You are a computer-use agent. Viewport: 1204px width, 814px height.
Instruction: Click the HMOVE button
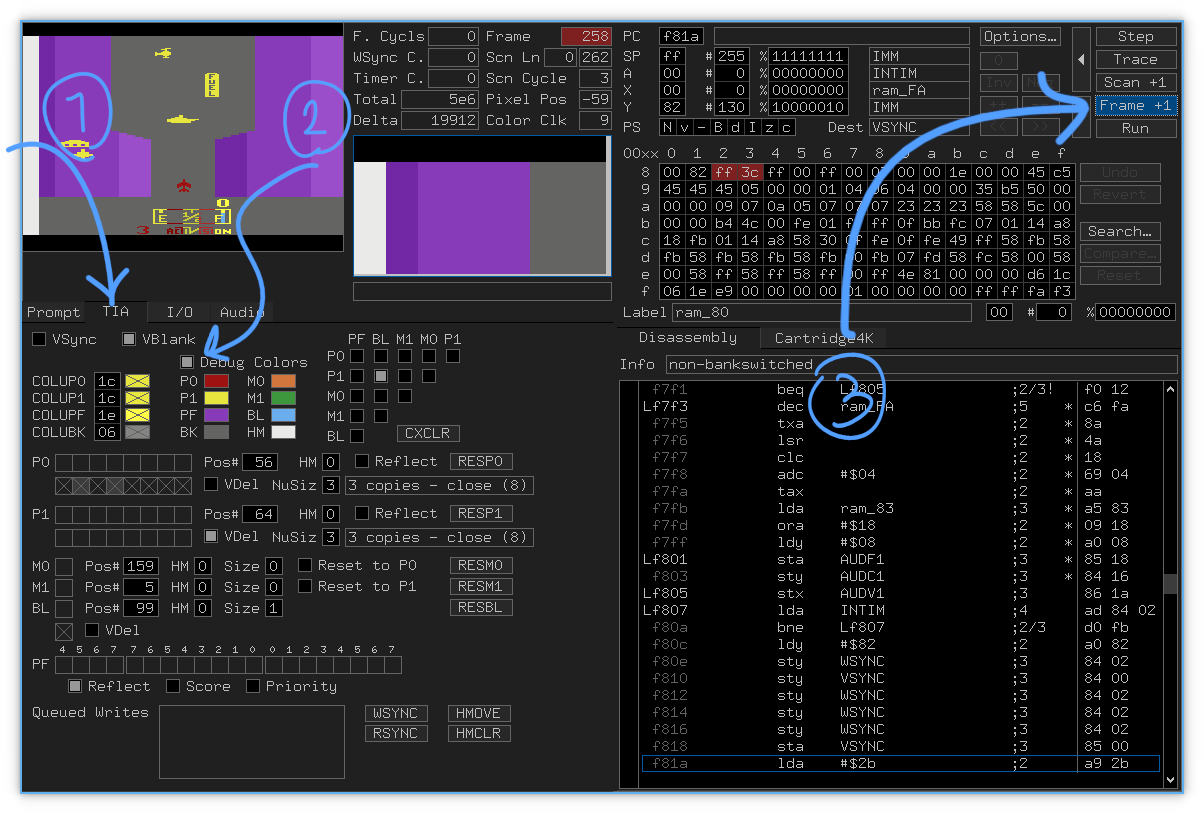[x=479, y=713]
